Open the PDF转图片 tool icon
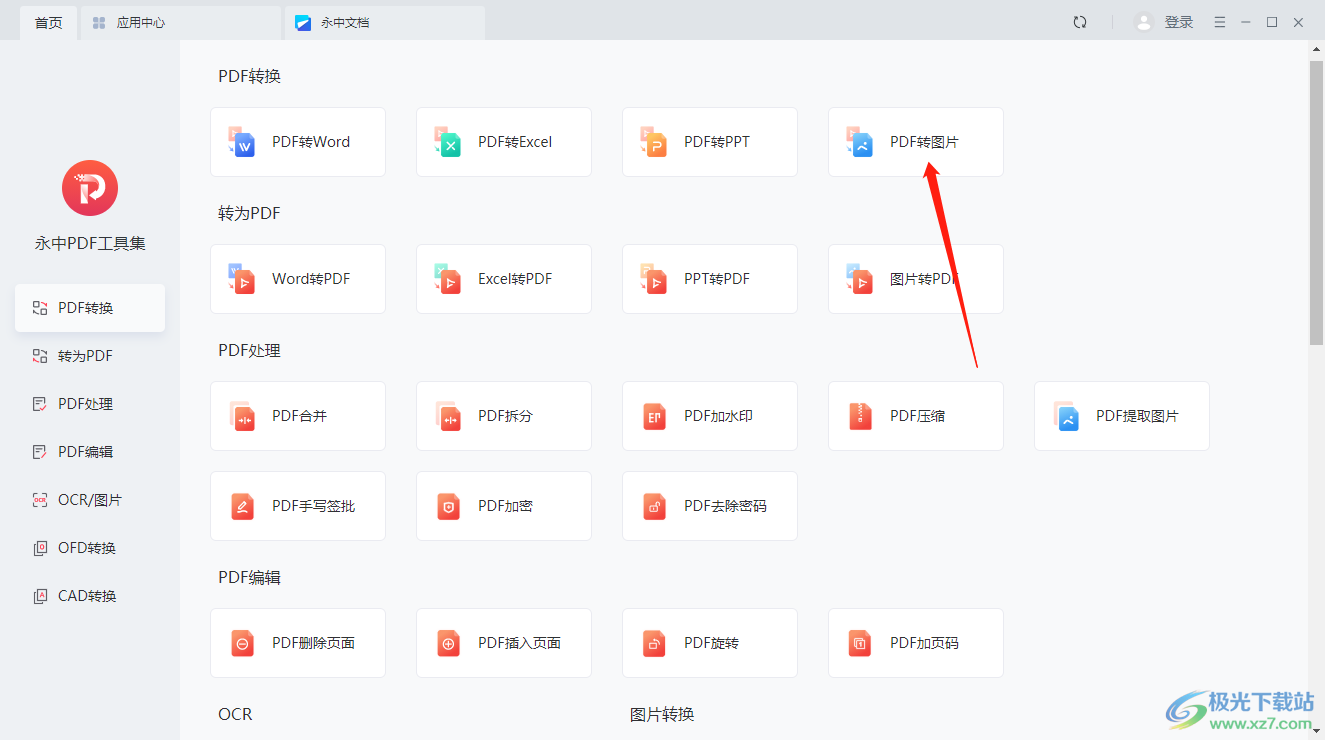This screenshot has height=740, width=1325. point(860,142)
